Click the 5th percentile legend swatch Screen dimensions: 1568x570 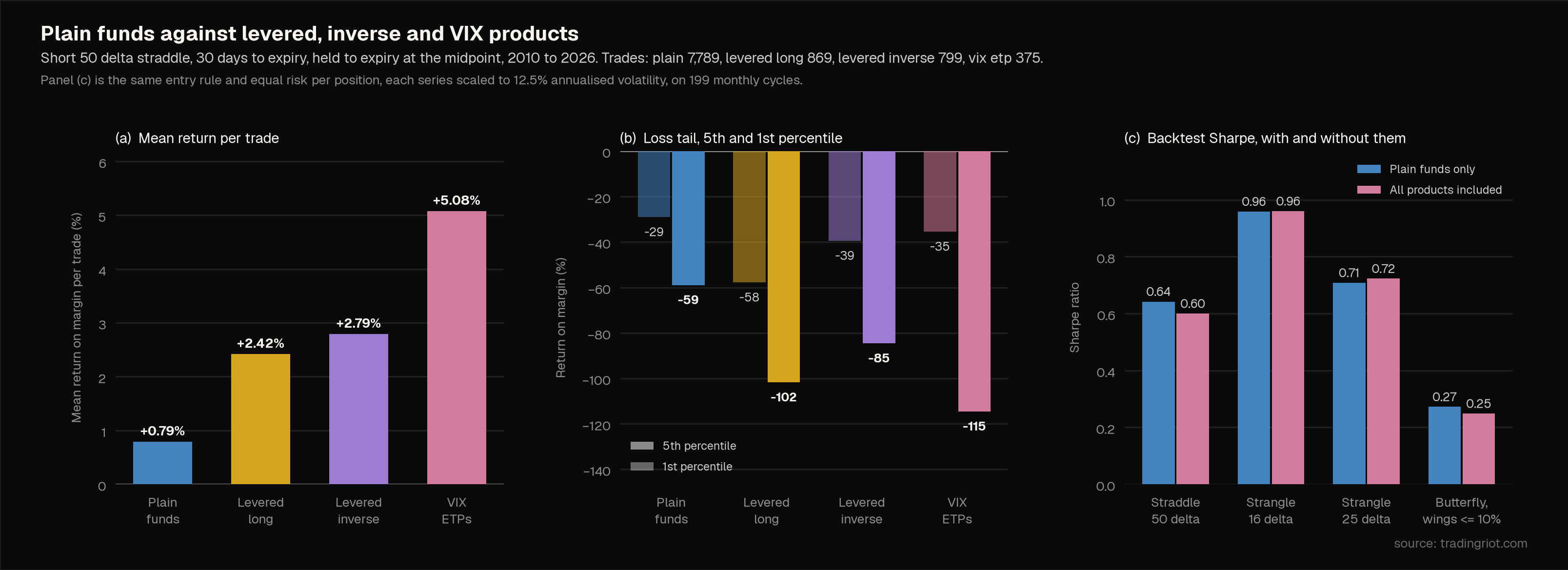(x=642, y=446)
